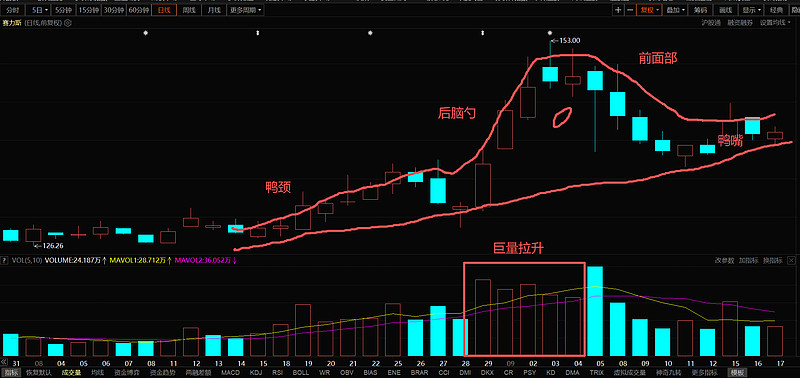Select the DMA indicator
800x378 pixels.
point(572,373)
